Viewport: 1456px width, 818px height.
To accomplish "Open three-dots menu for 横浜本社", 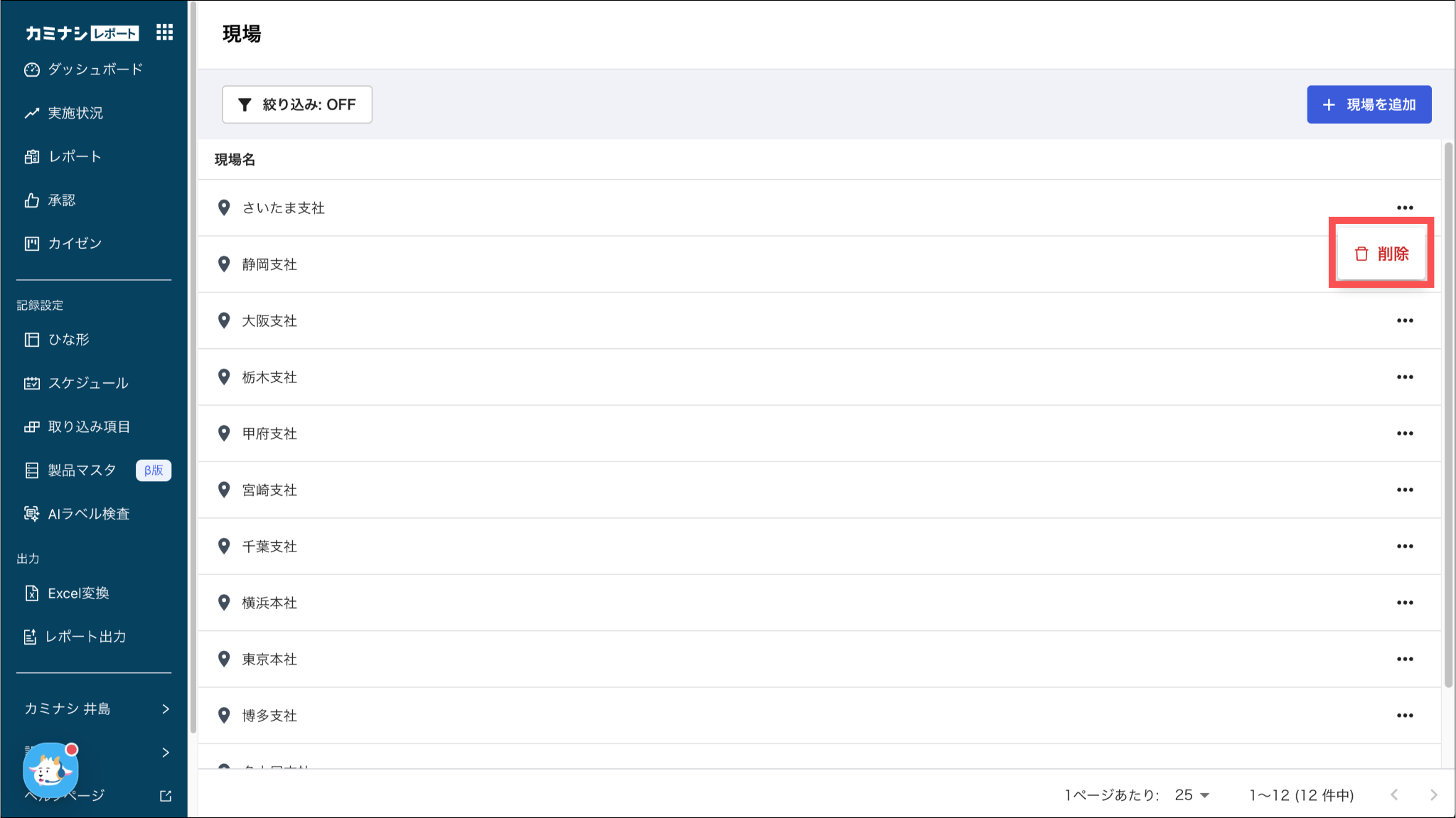I will click(x=1404, y=603).
